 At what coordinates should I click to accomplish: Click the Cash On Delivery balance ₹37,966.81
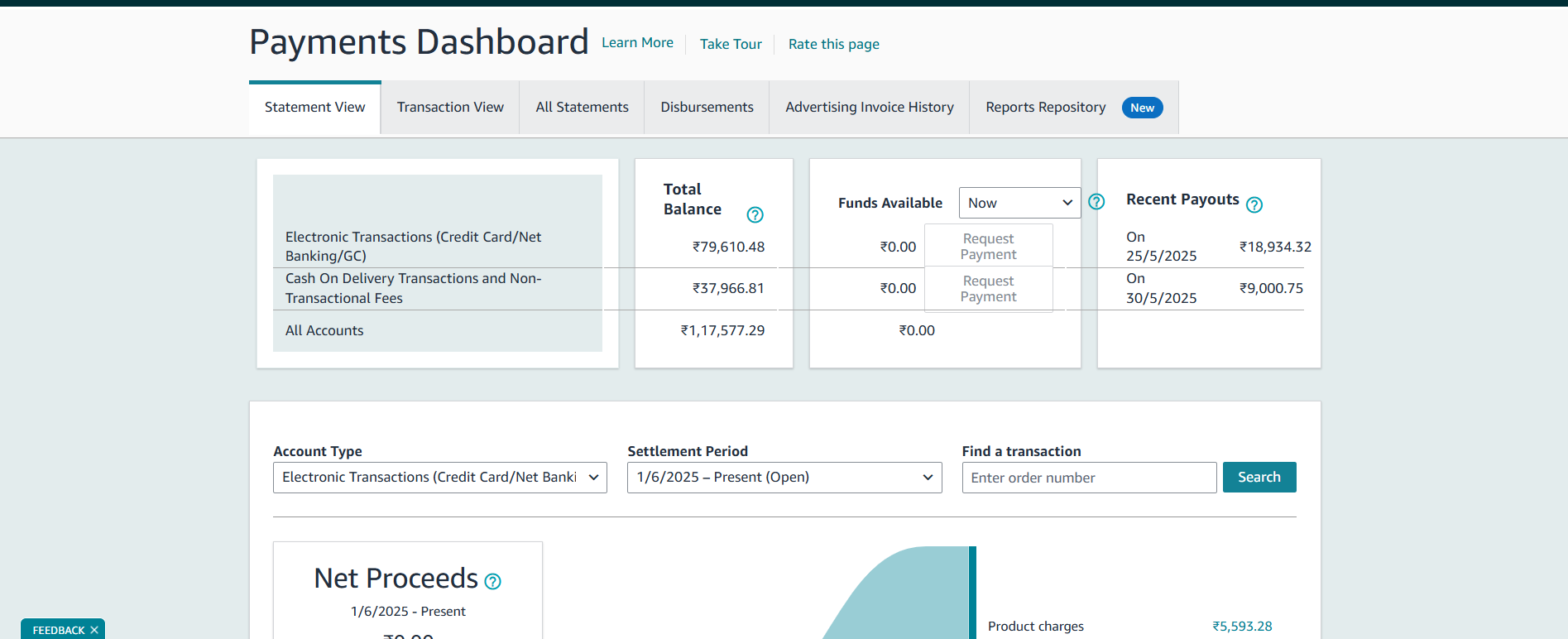click(x=728, y=288)
